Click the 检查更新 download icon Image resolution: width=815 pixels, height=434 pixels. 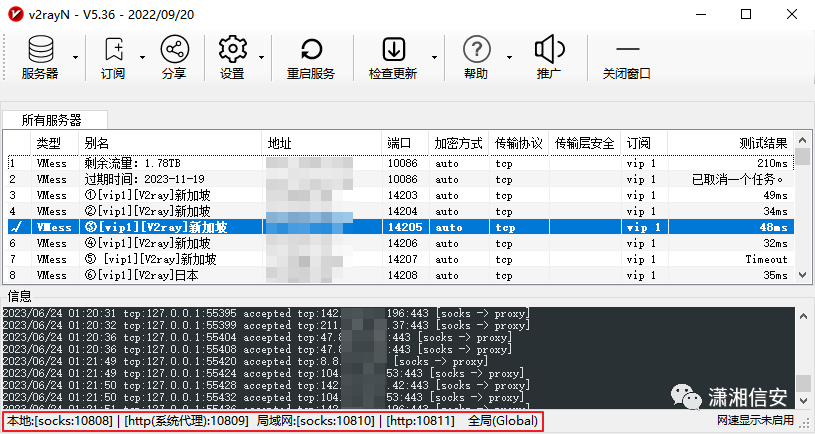pyautogui.click(x=393, y=49)
